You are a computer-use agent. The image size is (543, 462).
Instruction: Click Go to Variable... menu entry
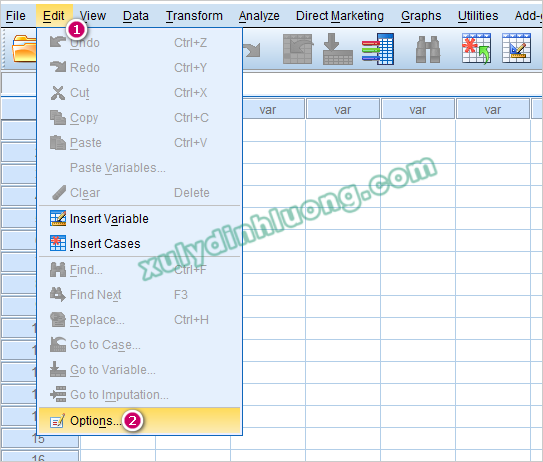point(140,369)
